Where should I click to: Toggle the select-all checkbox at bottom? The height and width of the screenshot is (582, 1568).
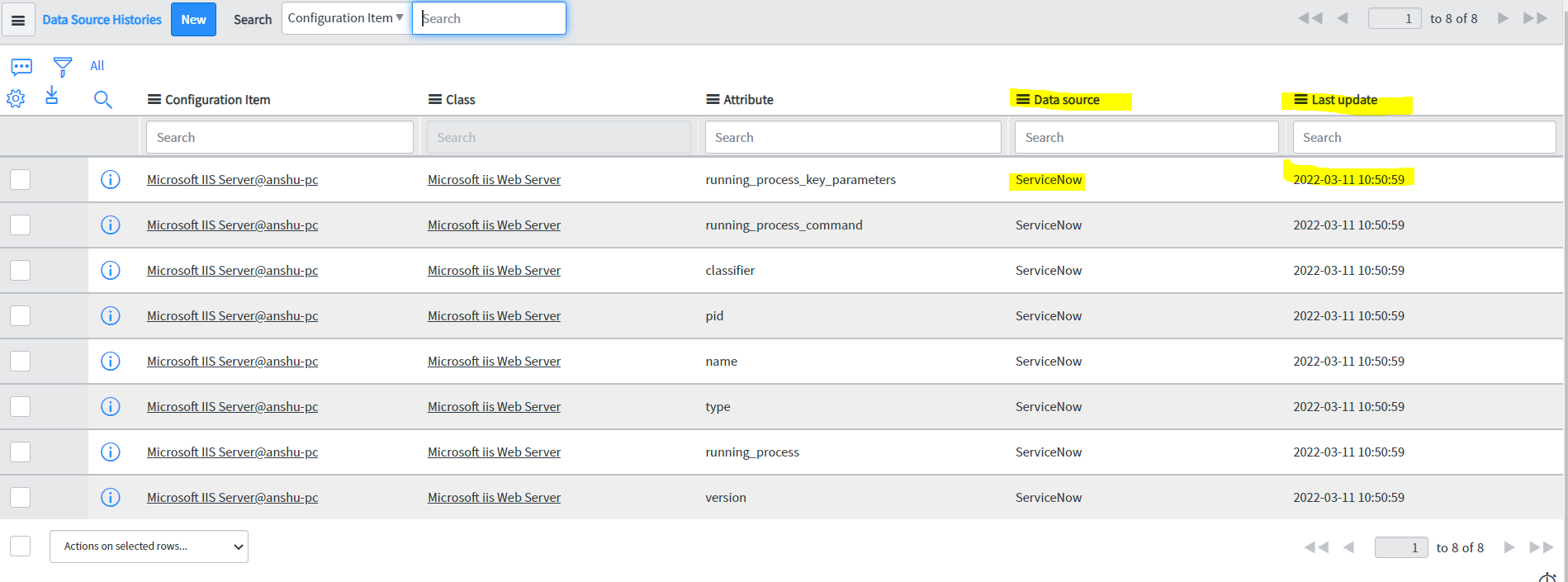point(21,546)
